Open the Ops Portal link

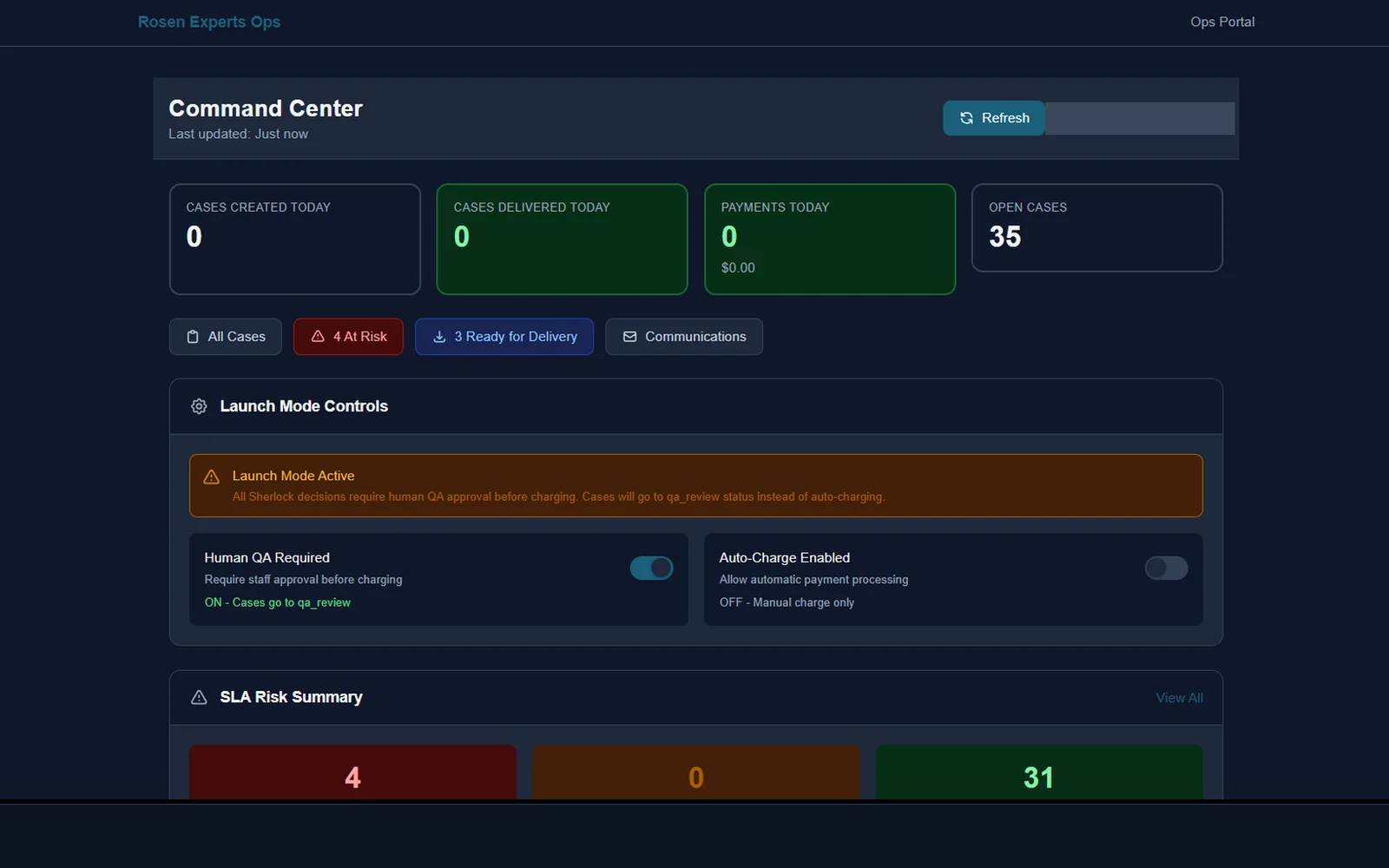pos(1222,22)
